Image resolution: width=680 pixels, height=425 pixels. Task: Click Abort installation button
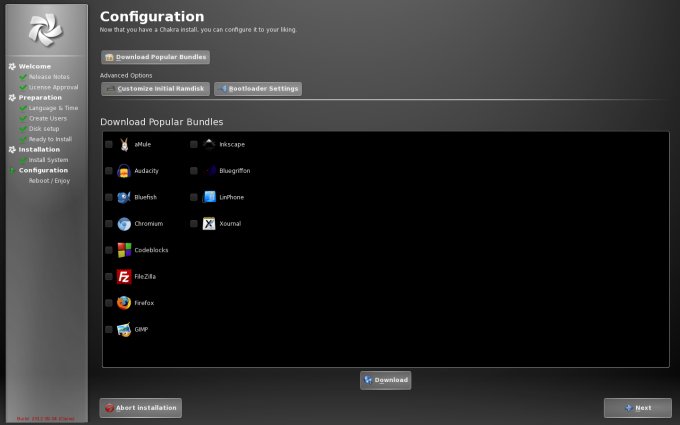click(x=140, y=408)
